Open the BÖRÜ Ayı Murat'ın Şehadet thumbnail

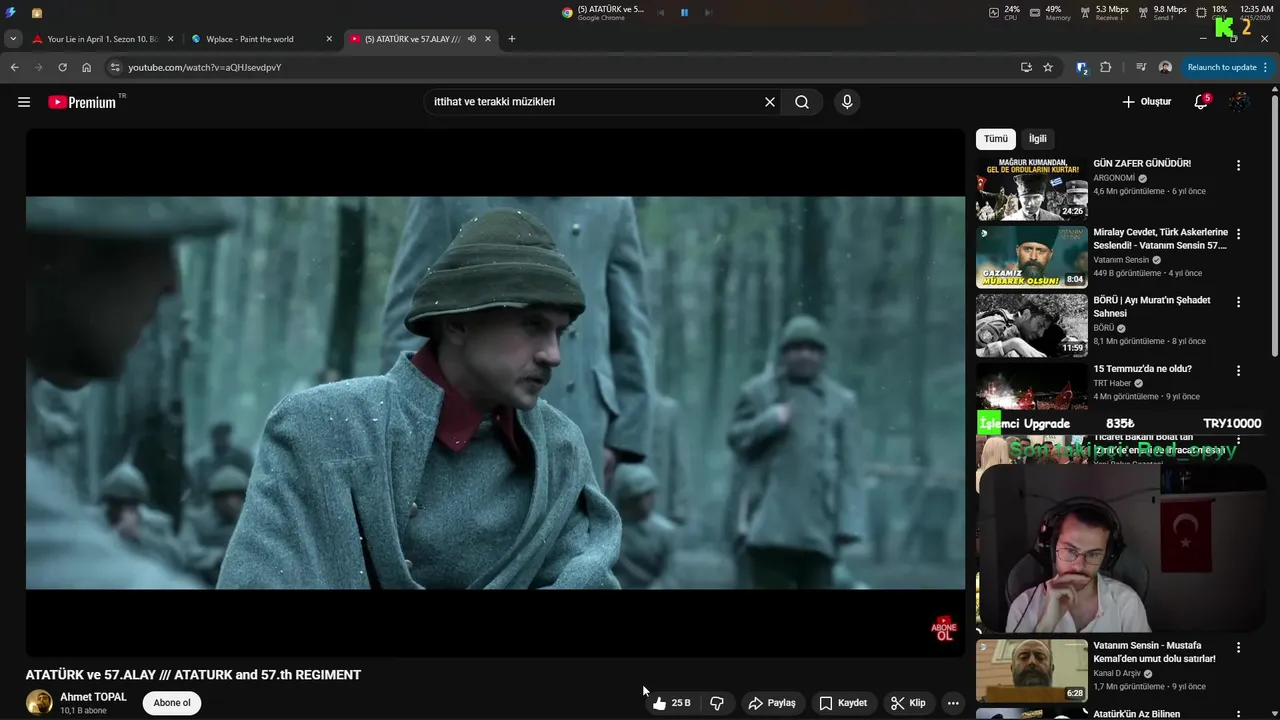coord(1032,325)
